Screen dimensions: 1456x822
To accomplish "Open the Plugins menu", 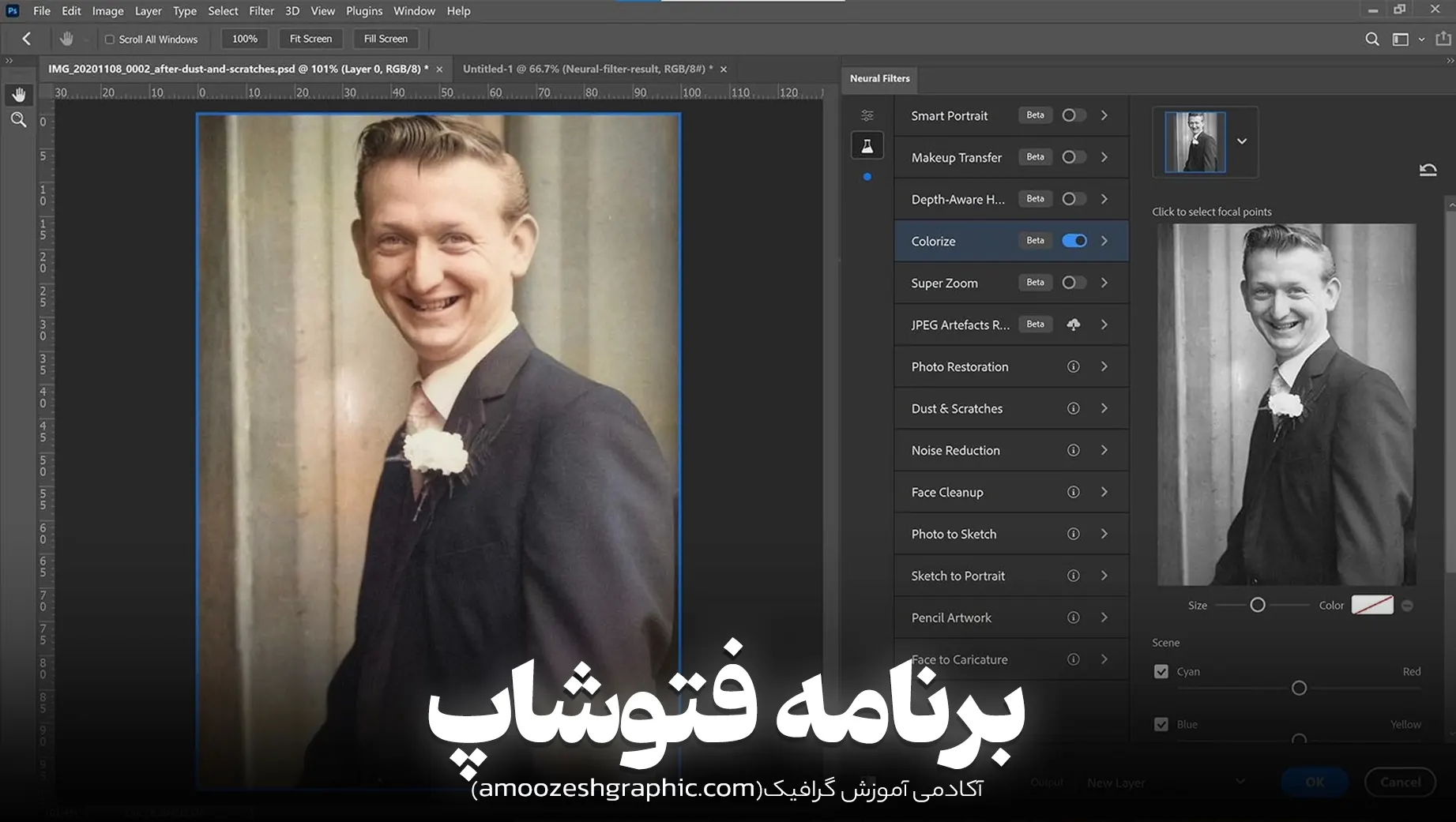I will tap(364, 11).
